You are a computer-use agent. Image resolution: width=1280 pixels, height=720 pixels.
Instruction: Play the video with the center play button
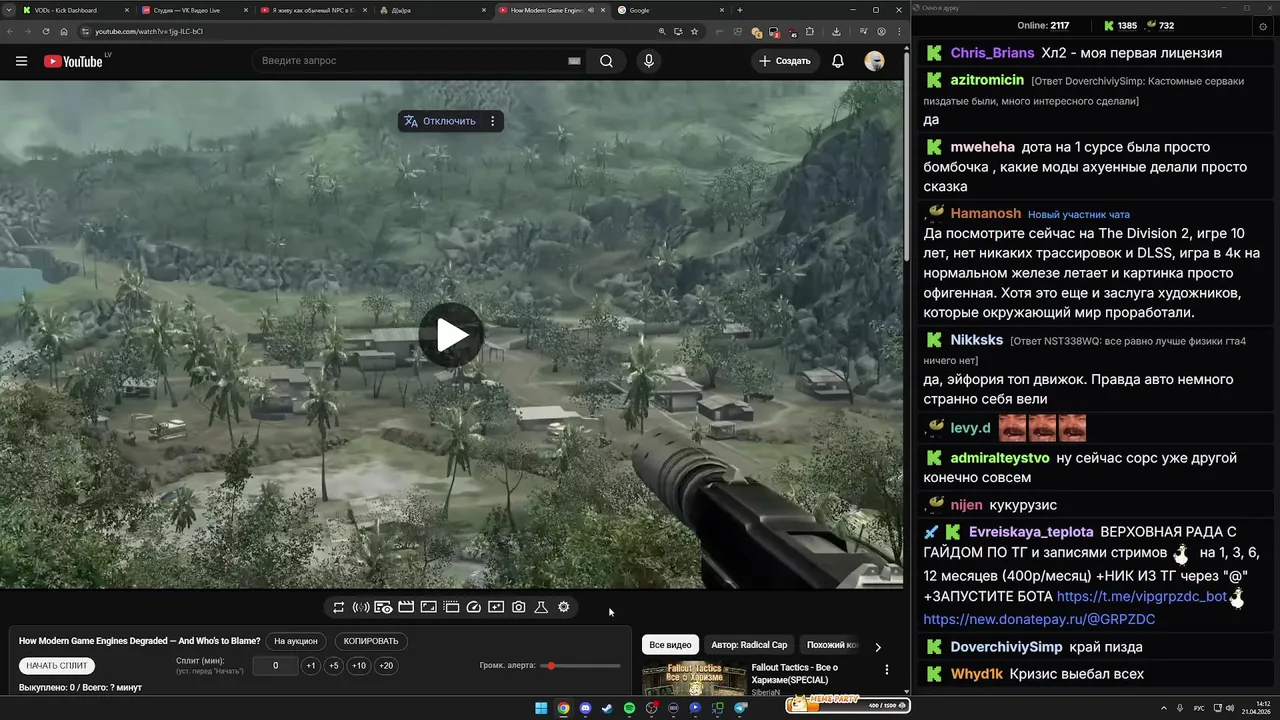click(x=451, y=335)
